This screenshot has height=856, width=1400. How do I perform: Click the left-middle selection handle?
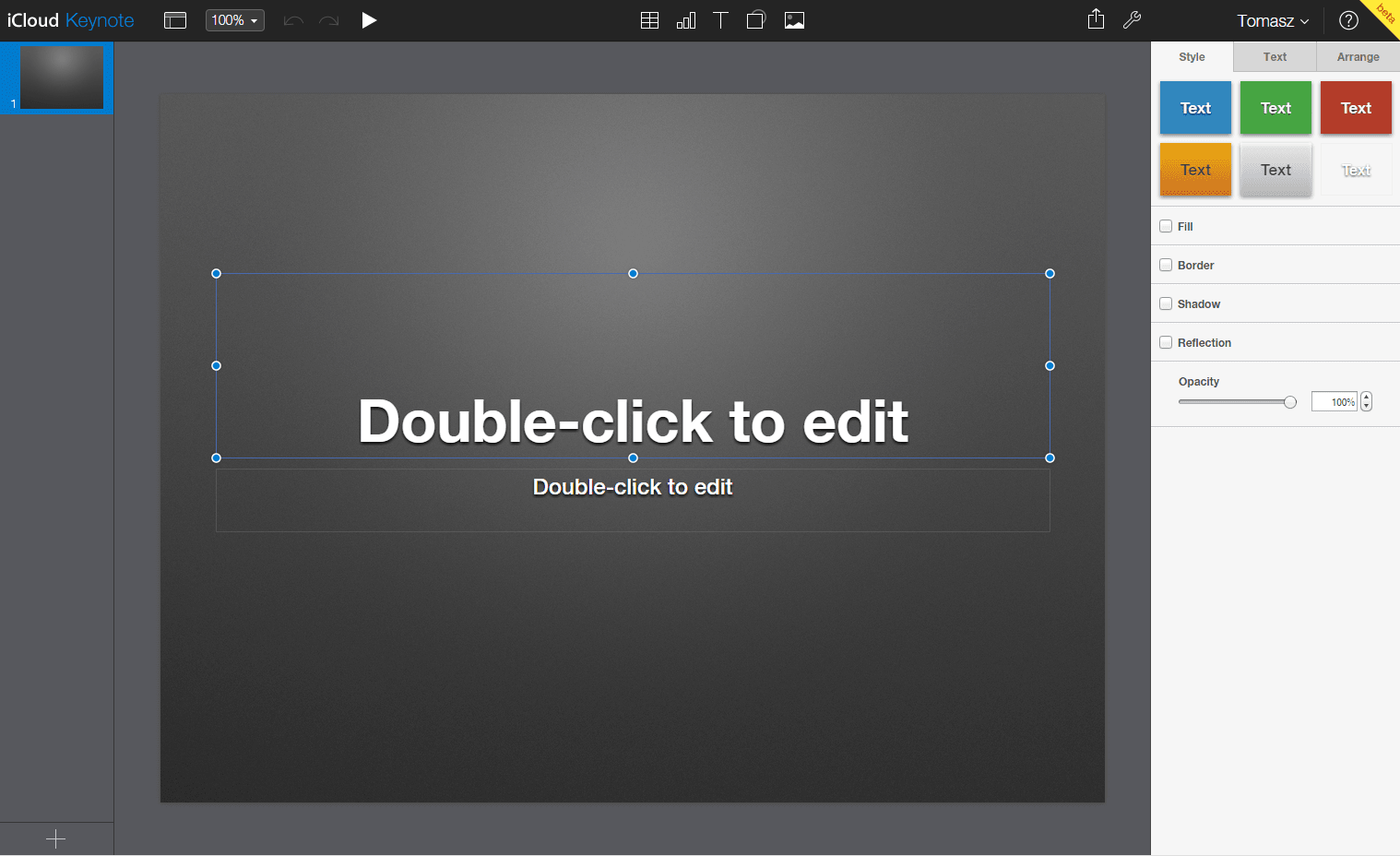[217, 366]
